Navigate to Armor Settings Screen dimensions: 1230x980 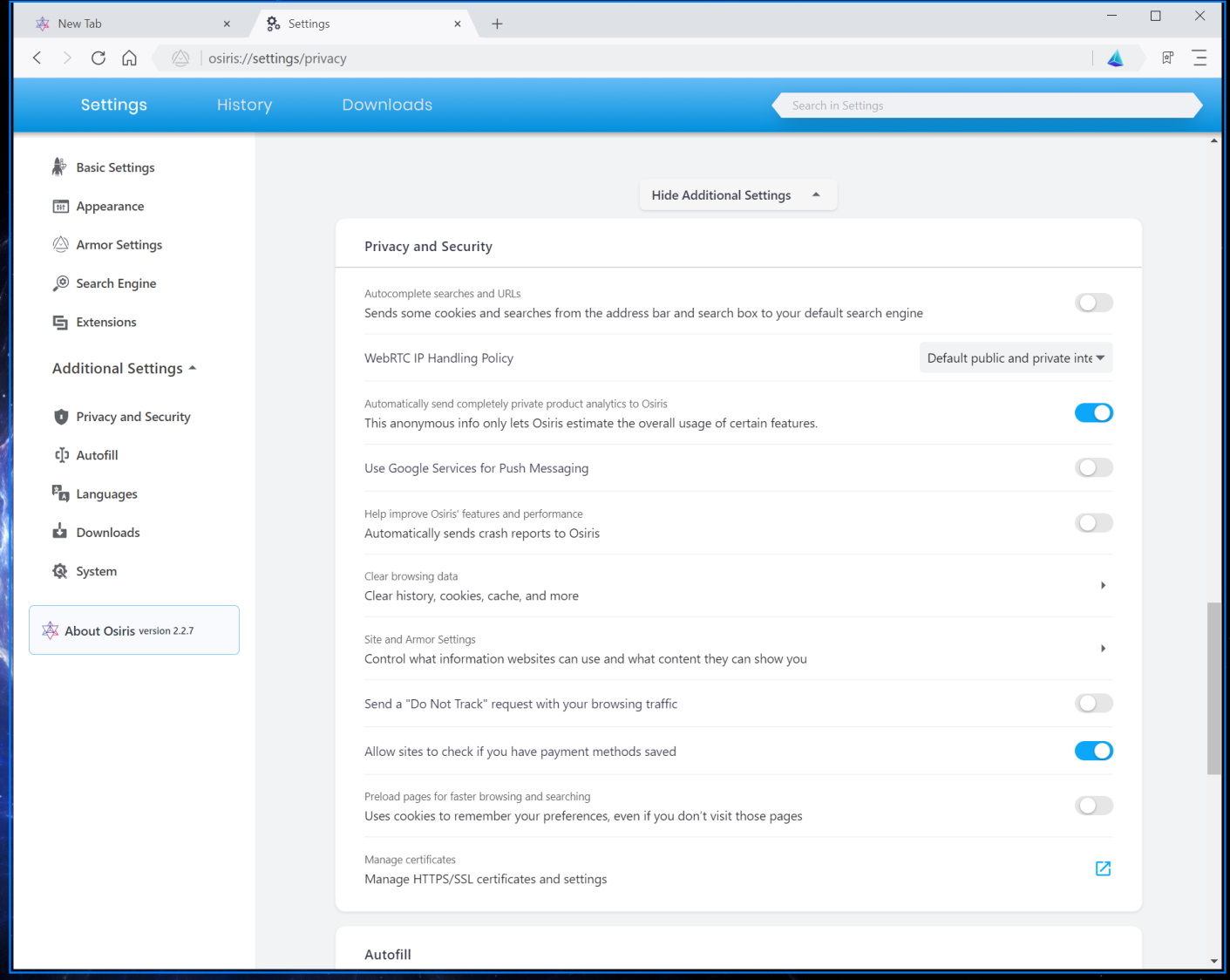[119, 245]
